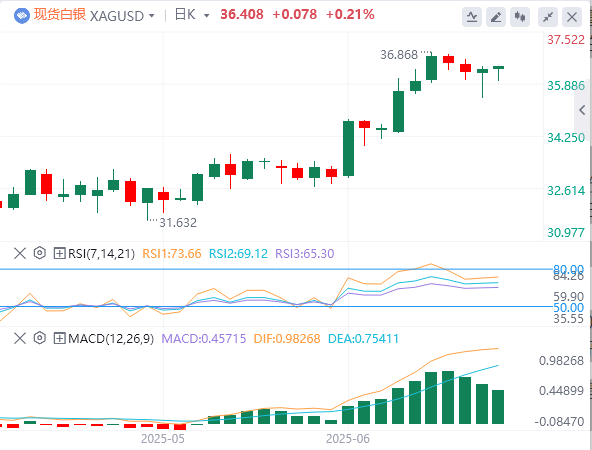Viewport: 592px width, 450px height.
Task: Open RSI indicator settings hexagon icon
Action: [x=40, y=253]
